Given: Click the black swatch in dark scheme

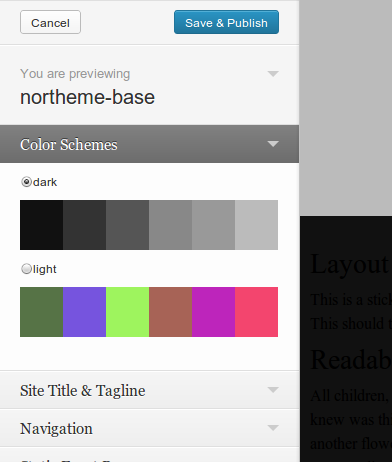Looking at the screenshot, I should click(41, 225).
